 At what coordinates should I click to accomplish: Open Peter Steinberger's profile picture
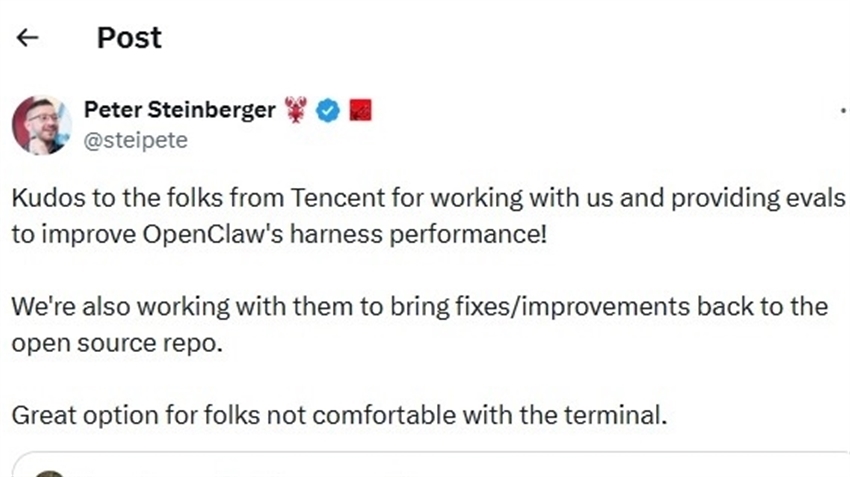coord(41,125)
